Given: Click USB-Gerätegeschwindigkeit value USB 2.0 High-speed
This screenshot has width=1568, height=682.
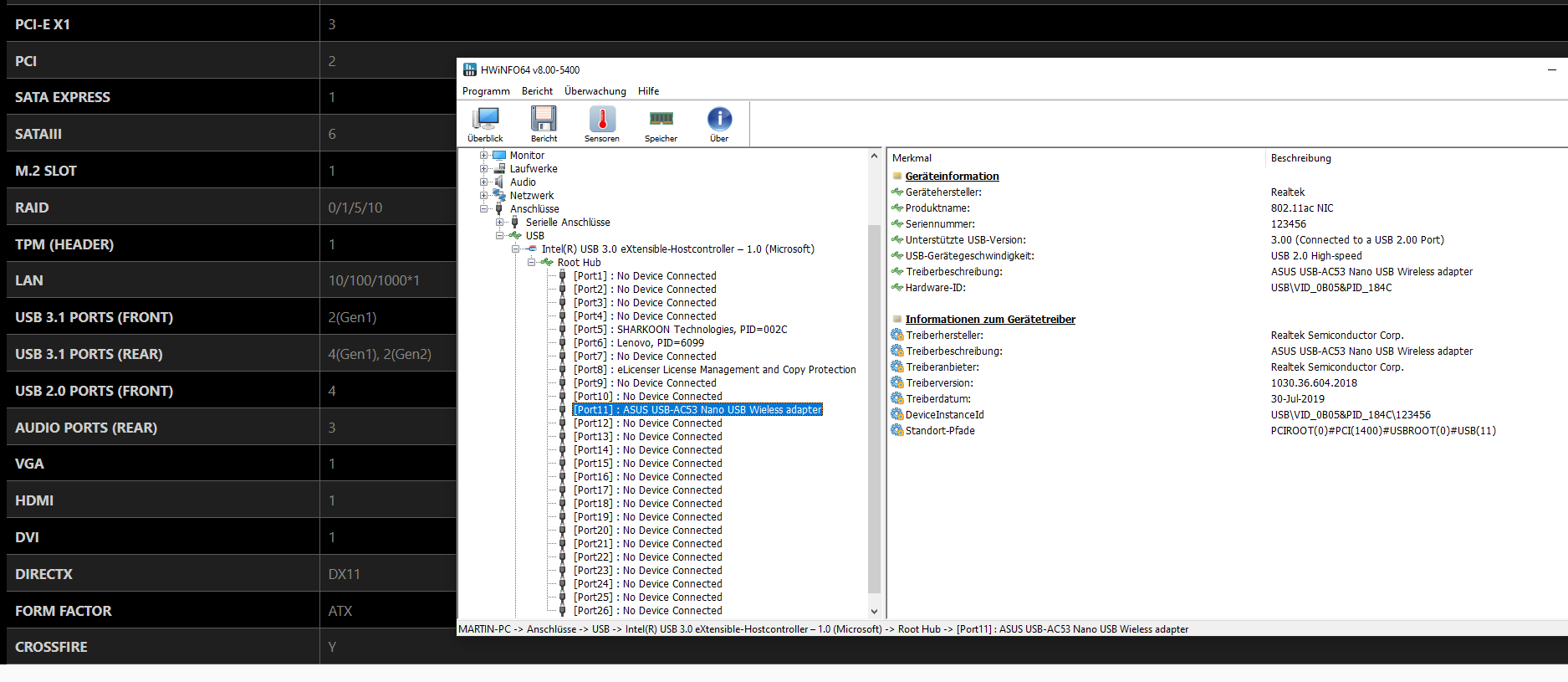Looking at the screenshot, I should click(1316, 256).
